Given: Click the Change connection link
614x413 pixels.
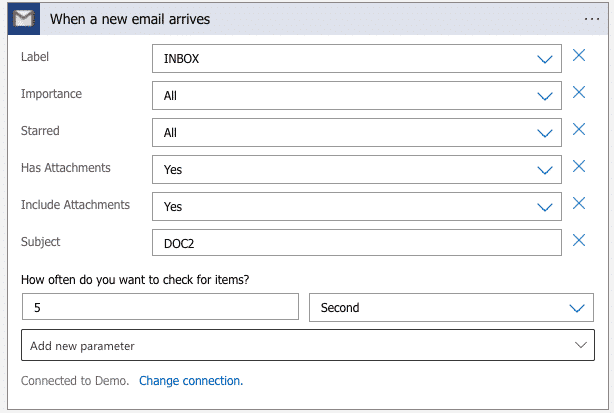Looking at the screenshot, I should click(191, 381).
